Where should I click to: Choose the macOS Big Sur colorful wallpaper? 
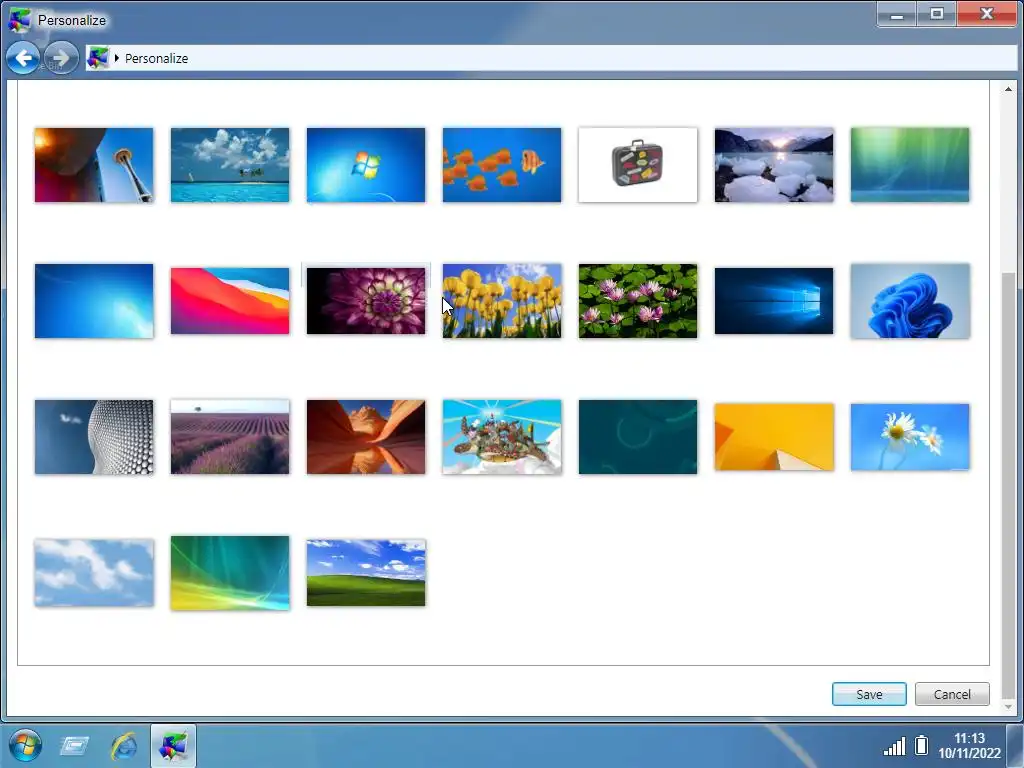coord(230,301)
